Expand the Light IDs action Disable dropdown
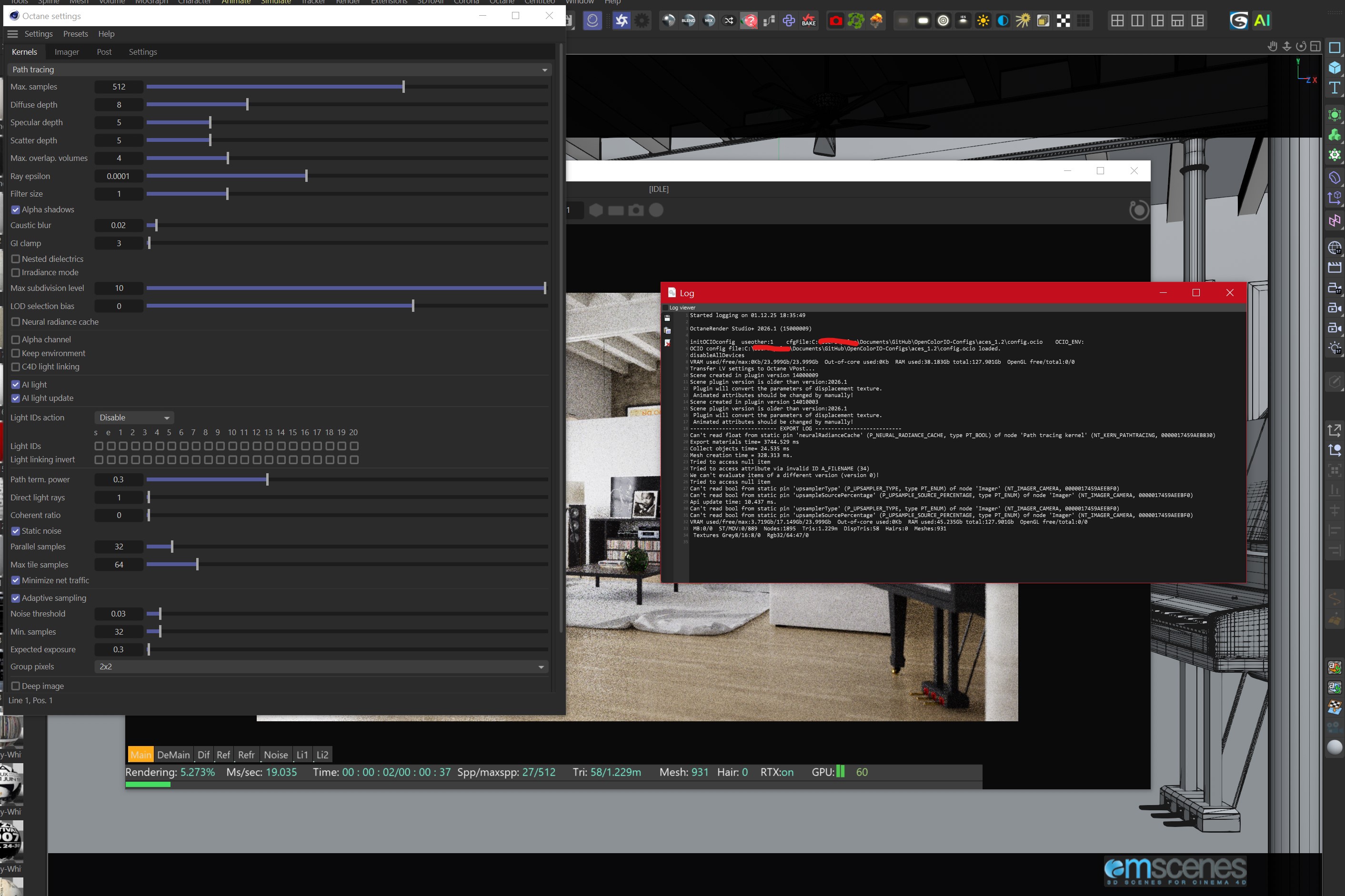Screen dimensions: 1345x896 pyautogui.click(x=134, y=418)
